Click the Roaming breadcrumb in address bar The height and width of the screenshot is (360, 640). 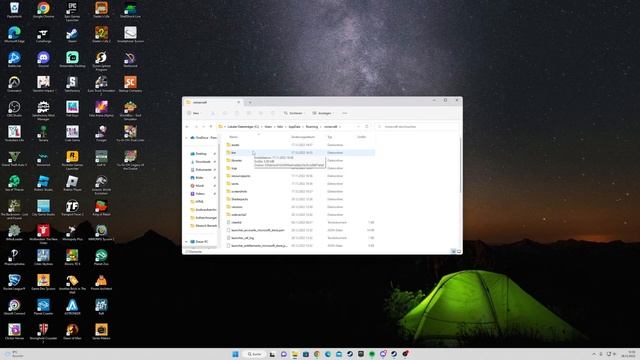pyautogui.click(x=312, y=127)
